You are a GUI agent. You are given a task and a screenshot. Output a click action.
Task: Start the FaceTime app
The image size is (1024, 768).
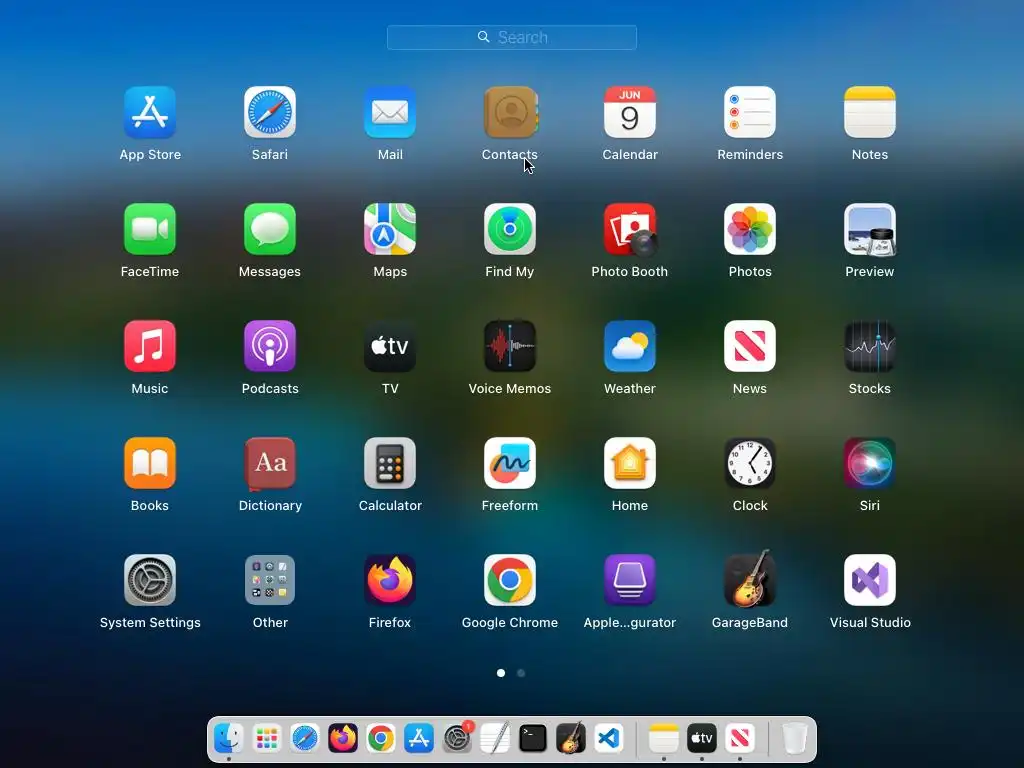tap(150, 229)
